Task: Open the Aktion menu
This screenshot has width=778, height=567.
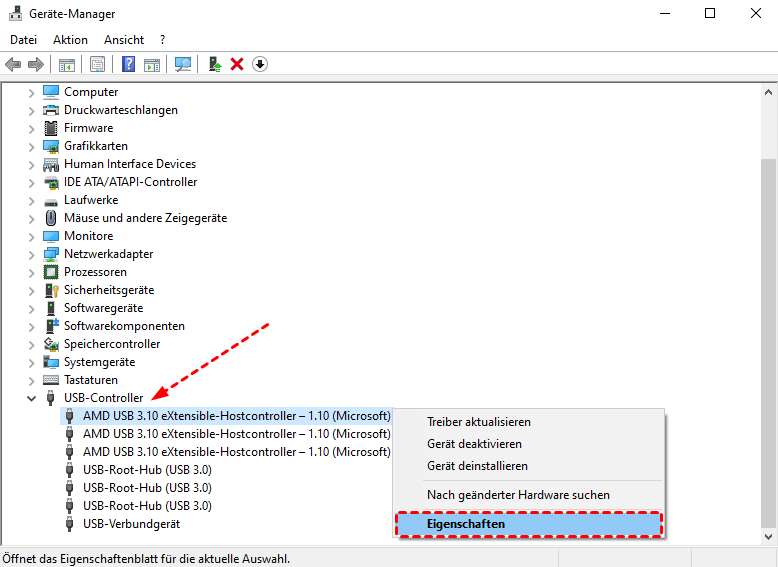Action: coord(70,40)
